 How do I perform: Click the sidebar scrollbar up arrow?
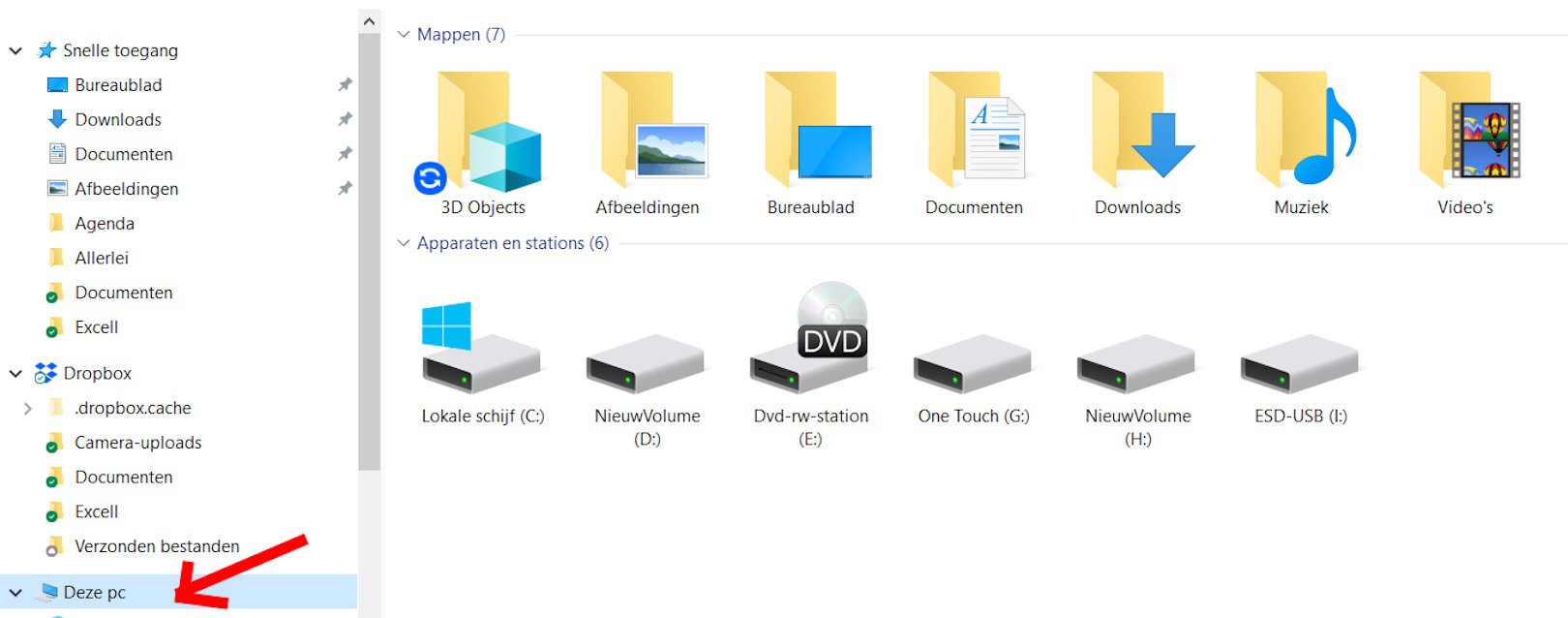point(369,21)
